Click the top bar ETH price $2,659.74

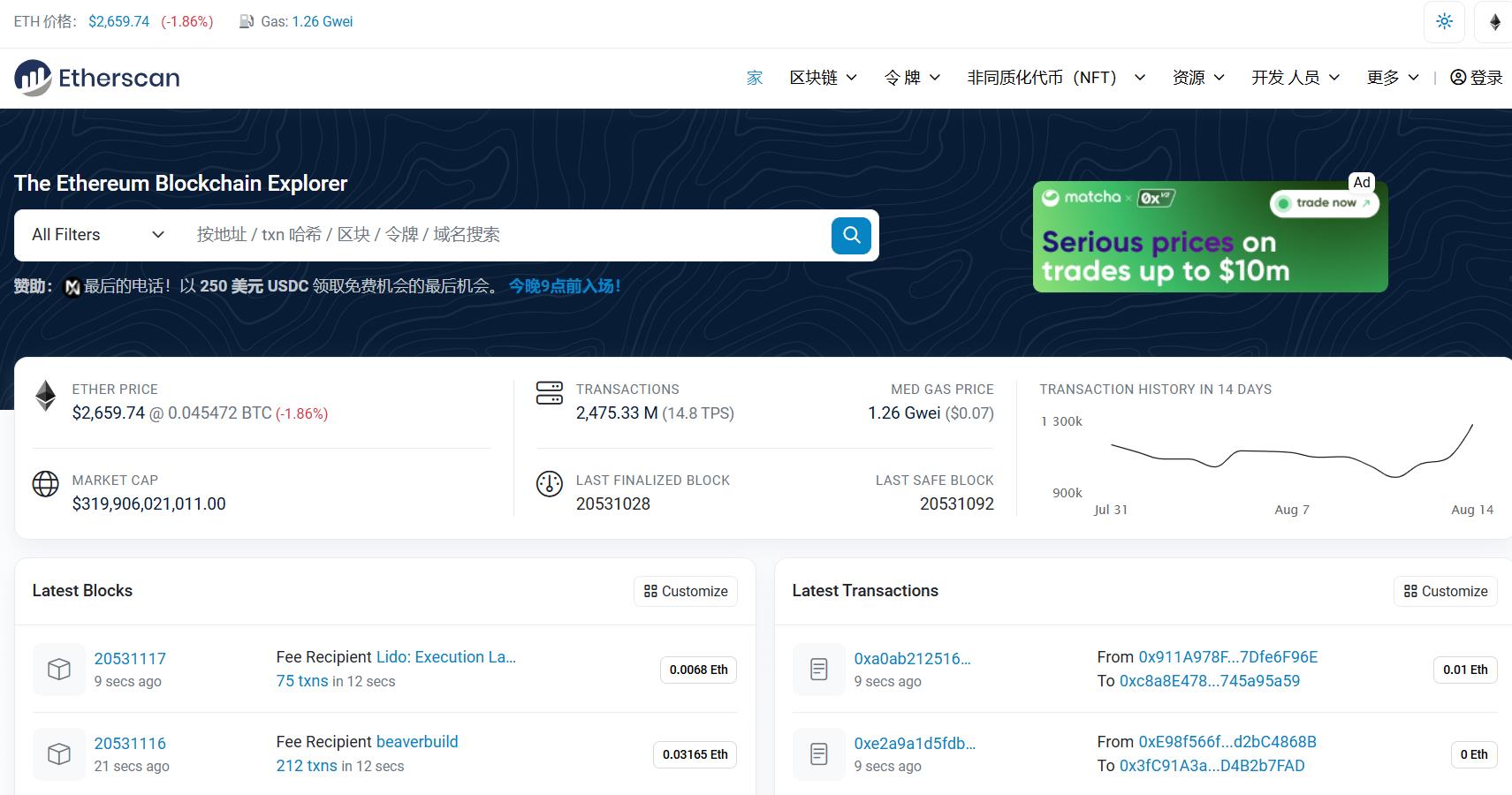point(119,21)
